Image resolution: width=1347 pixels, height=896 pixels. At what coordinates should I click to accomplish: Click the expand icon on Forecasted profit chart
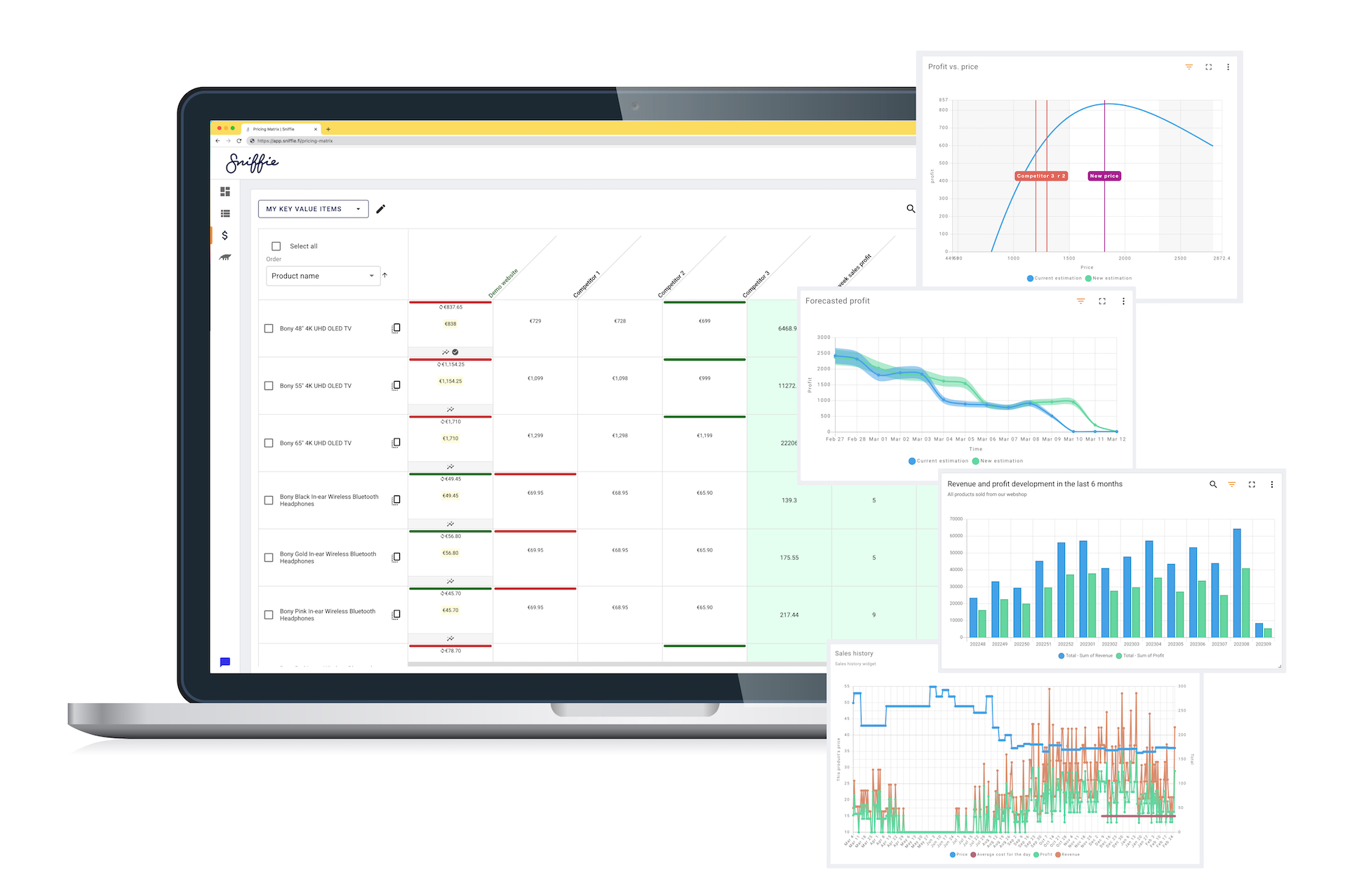pyautogui.click(x=1101, y=305)
